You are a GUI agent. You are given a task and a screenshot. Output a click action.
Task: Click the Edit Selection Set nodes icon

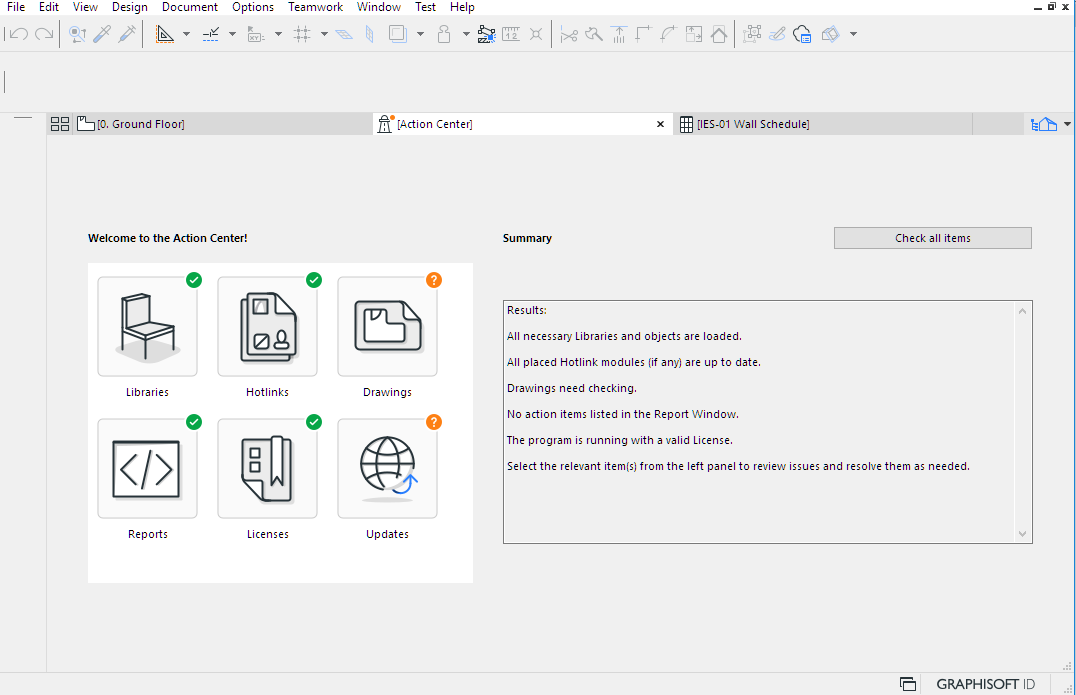click(x=752, y=34)
